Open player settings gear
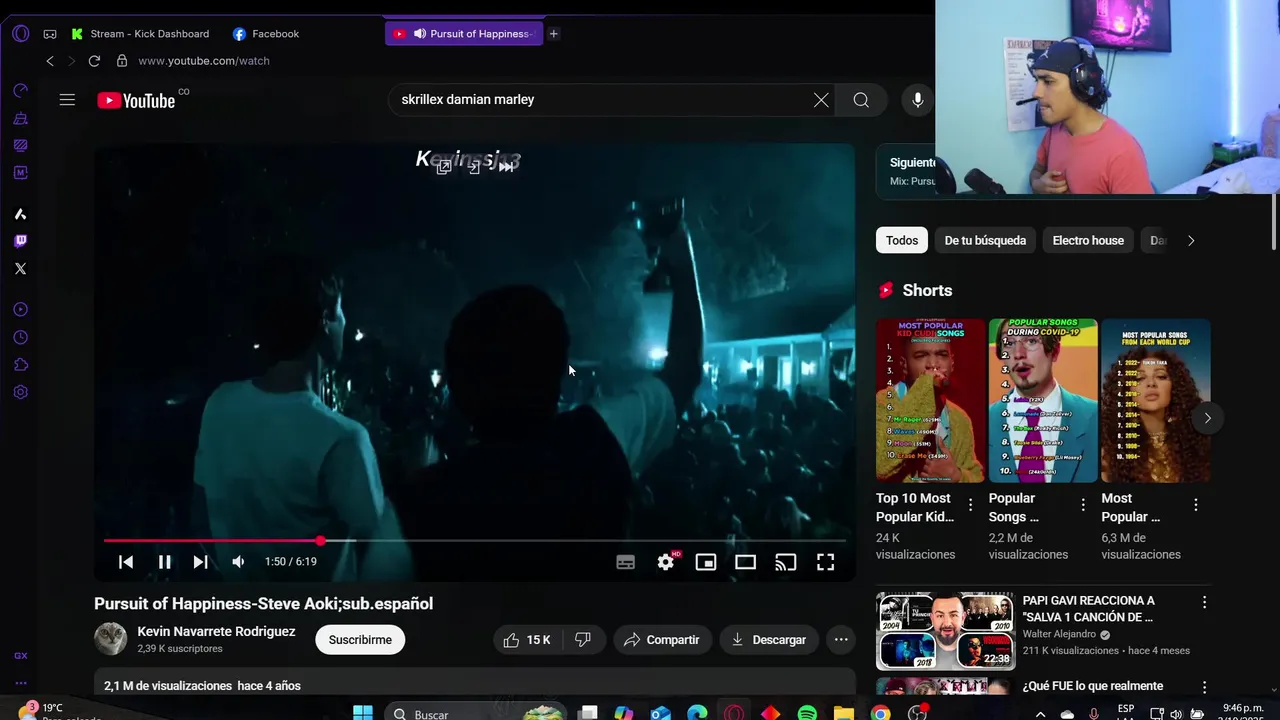Screen dimensions: 1280x720 point(666,562)
